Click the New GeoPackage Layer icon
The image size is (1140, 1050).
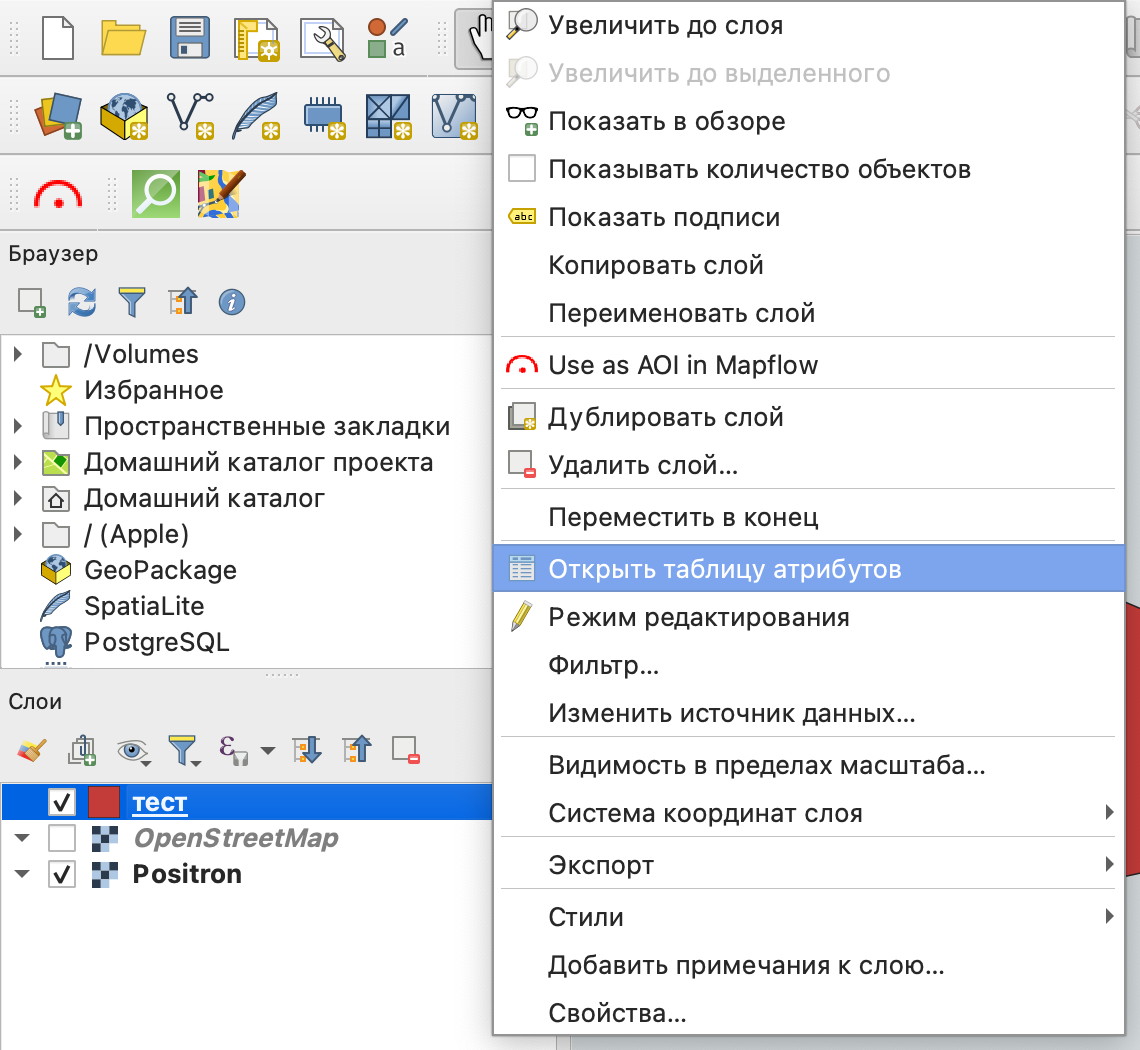pos(124,116)
